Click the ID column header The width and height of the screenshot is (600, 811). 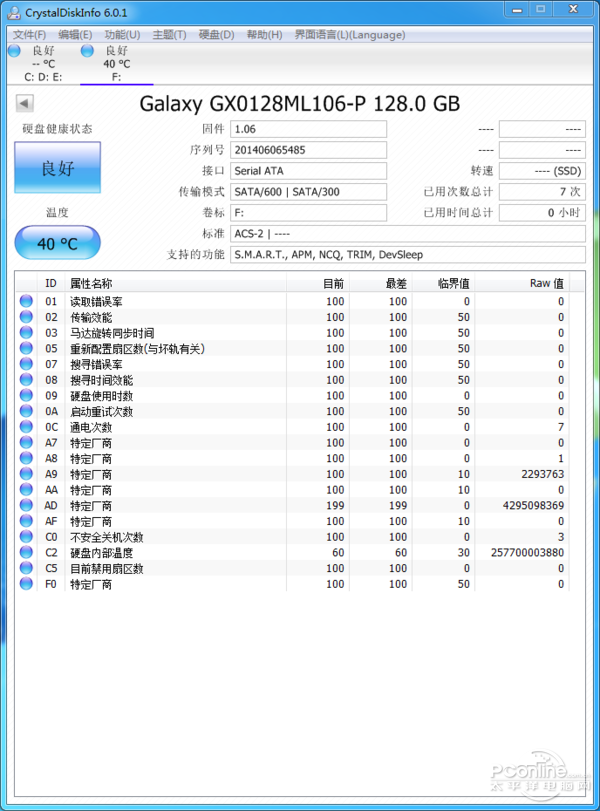pyautogui.click(x=51, y=283)
